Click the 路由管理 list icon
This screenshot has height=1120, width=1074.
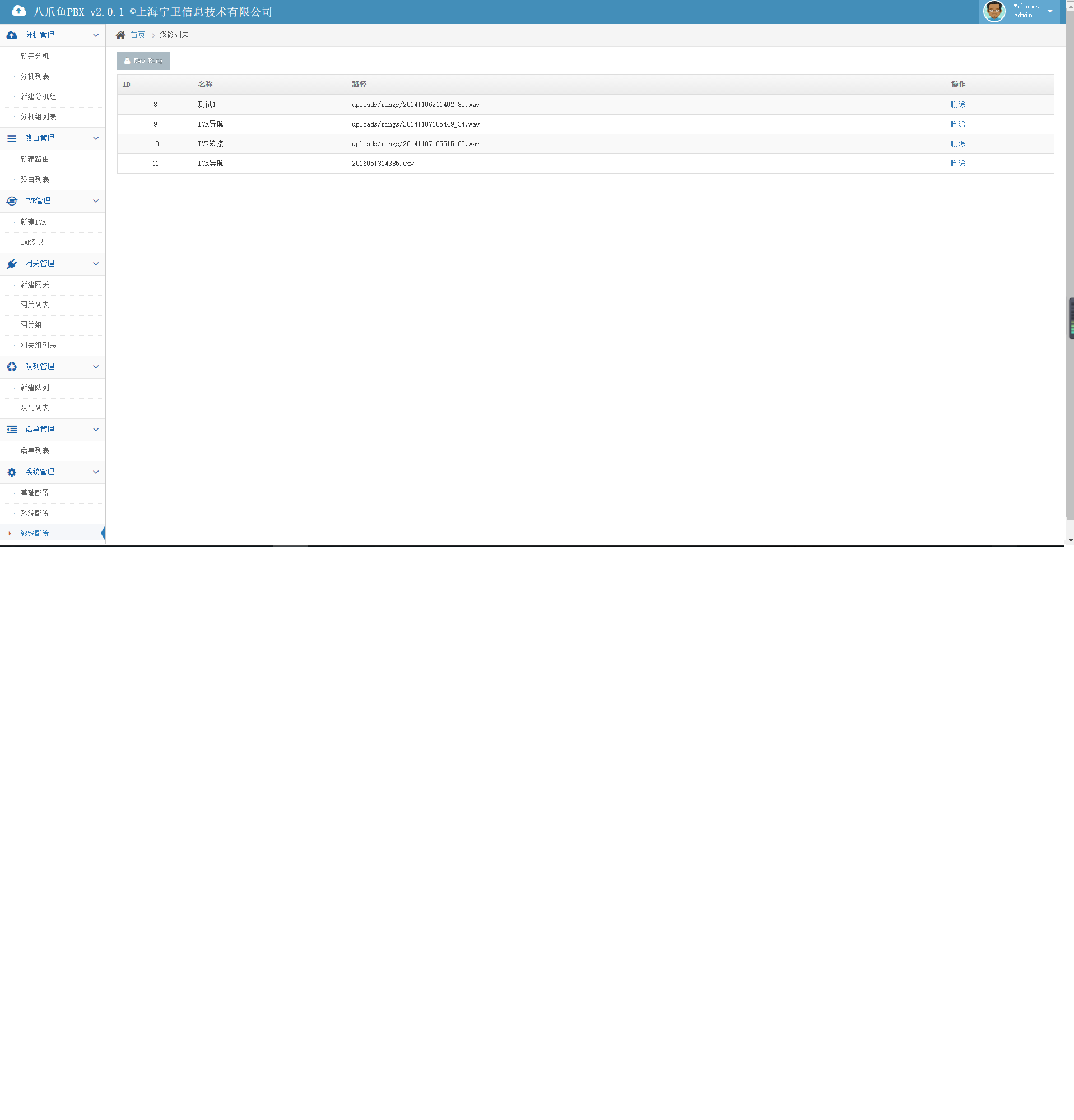click(11, 138)
